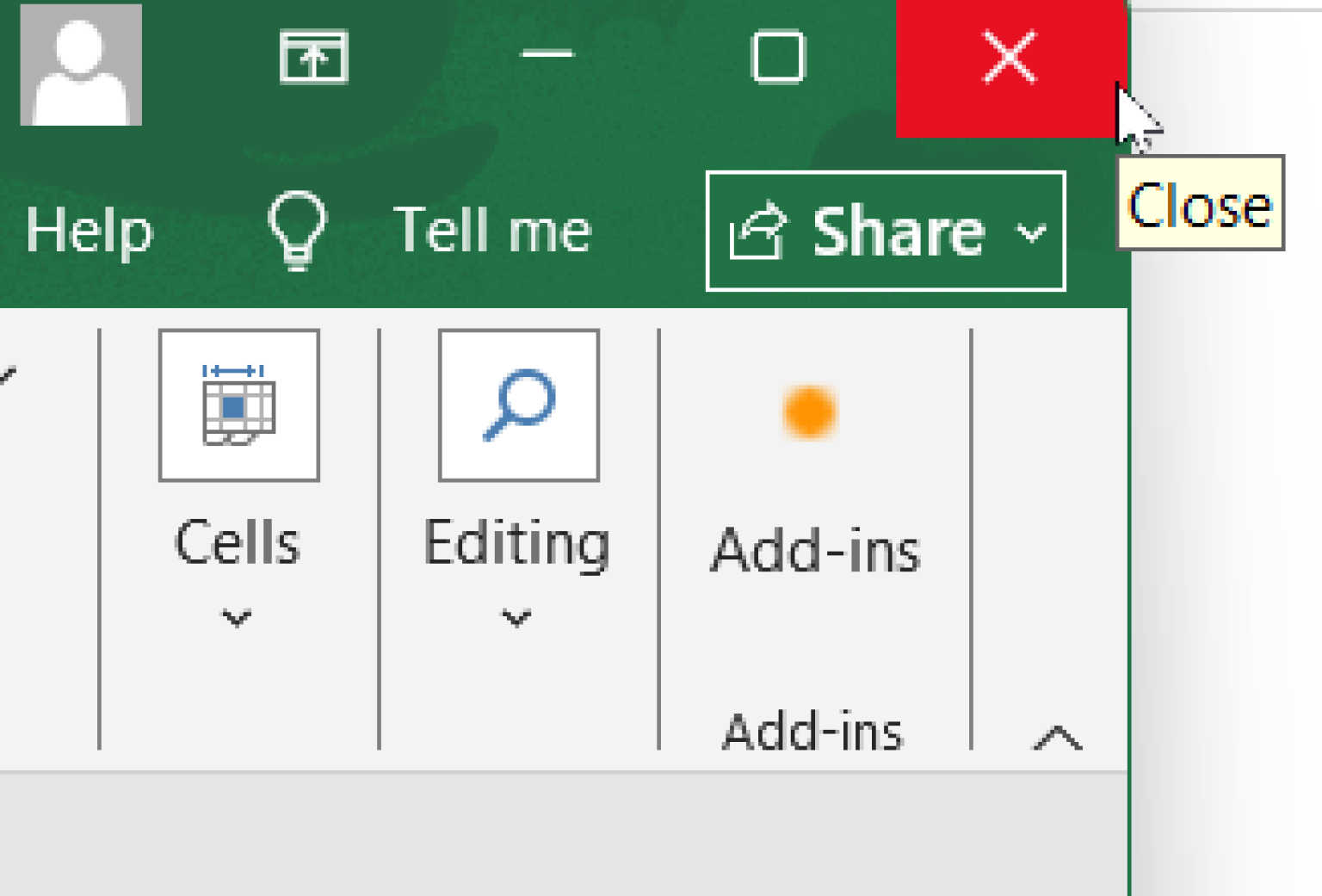Collapse the ribbon with the caret

(x=1056, y=738)
